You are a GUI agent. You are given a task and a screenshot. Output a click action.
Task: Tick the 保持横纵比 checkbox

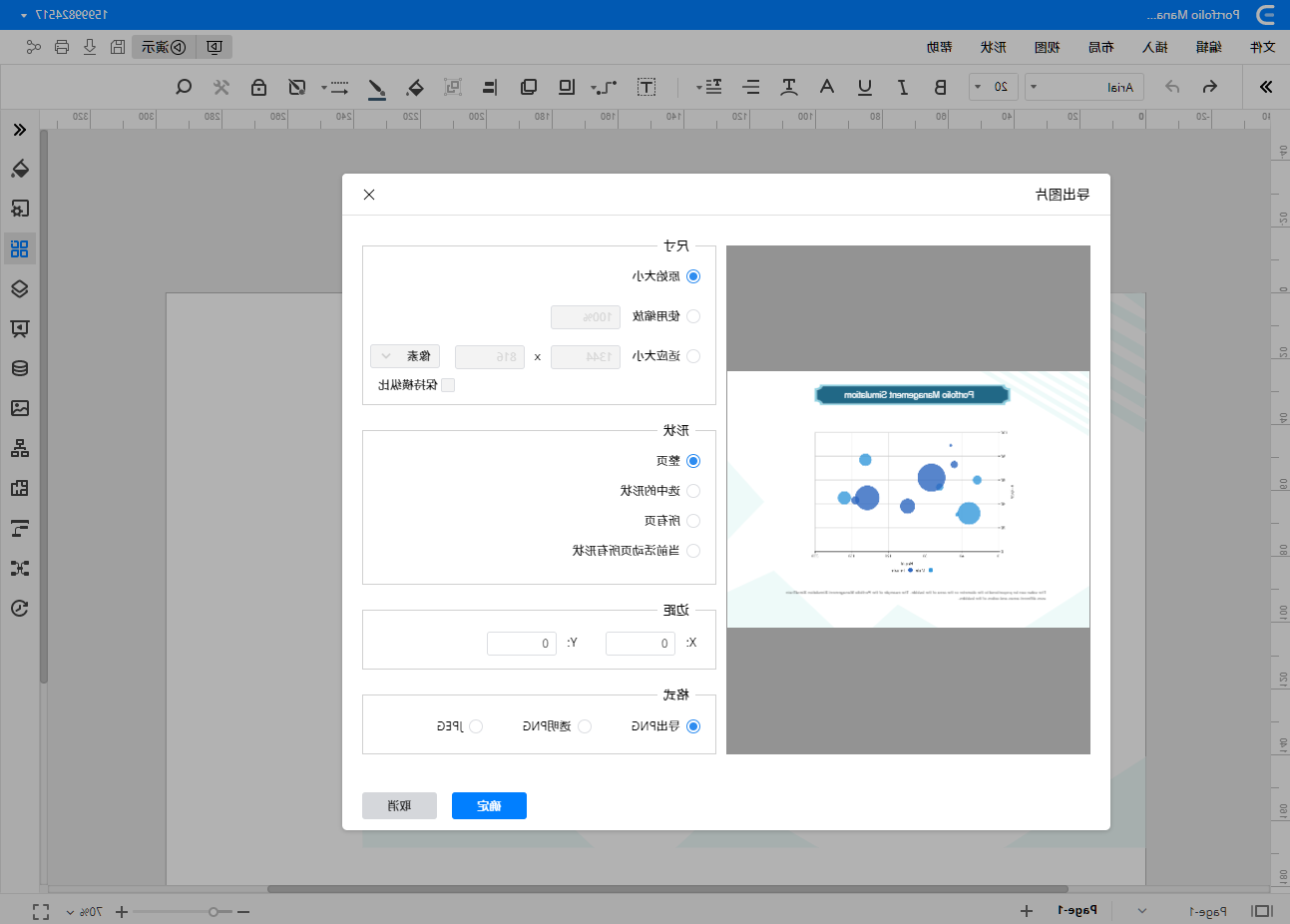(448, 385)
